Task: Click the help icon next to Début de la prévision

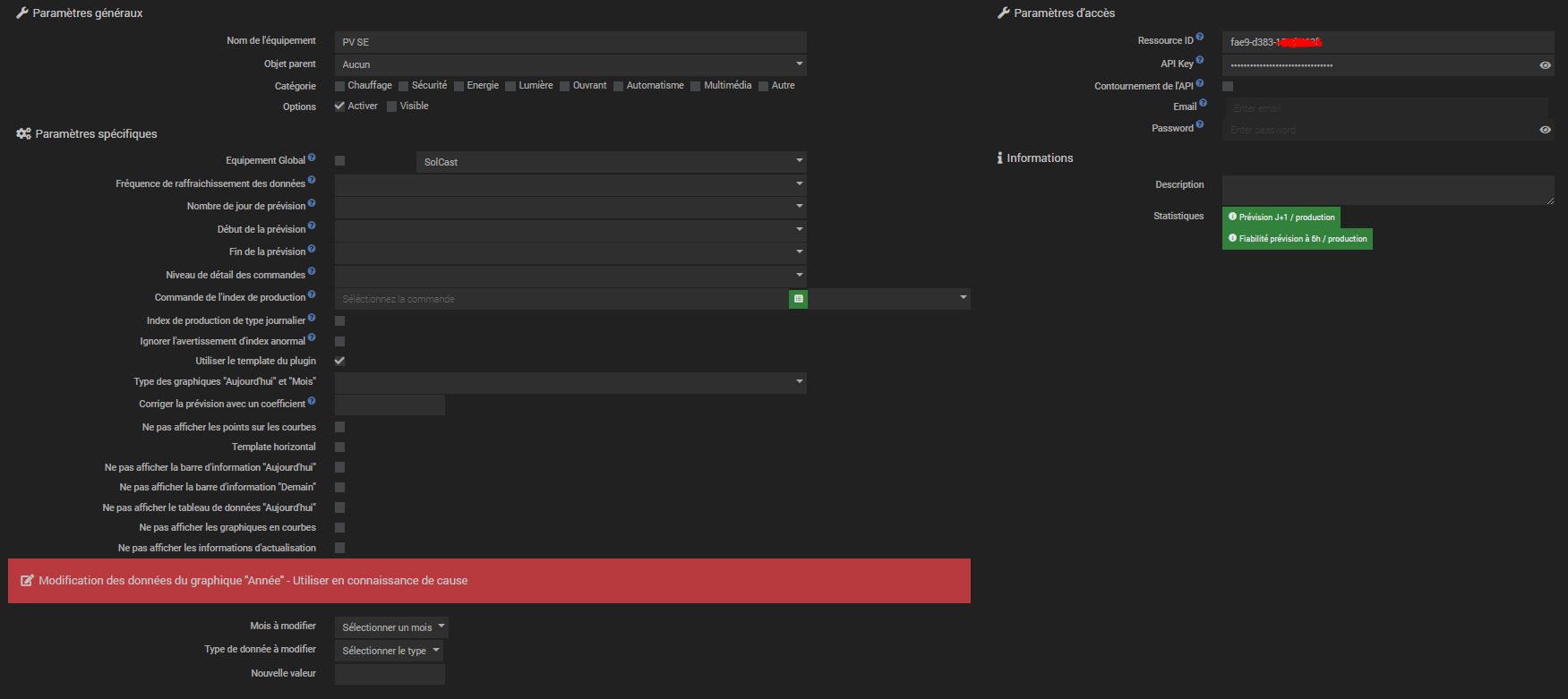Action: tap(312, 226)
